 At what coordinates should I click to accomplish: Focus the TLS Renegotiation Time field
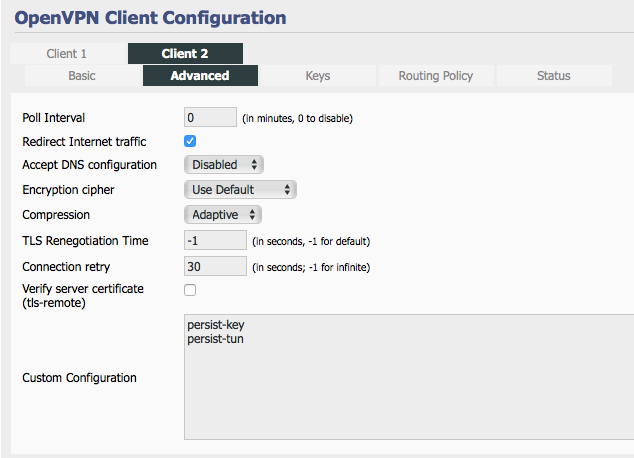215,241
